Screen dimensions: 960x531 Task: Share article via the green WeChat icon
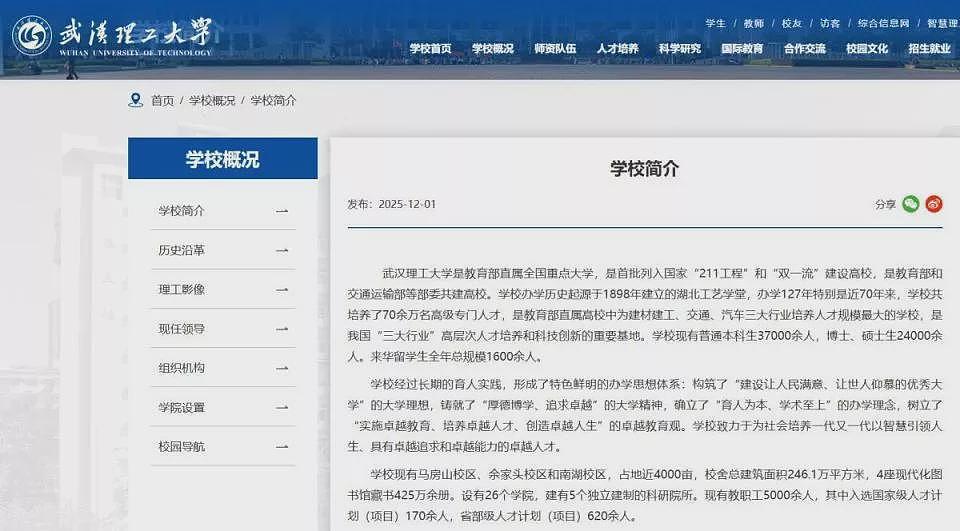click(x=910, y=204)
